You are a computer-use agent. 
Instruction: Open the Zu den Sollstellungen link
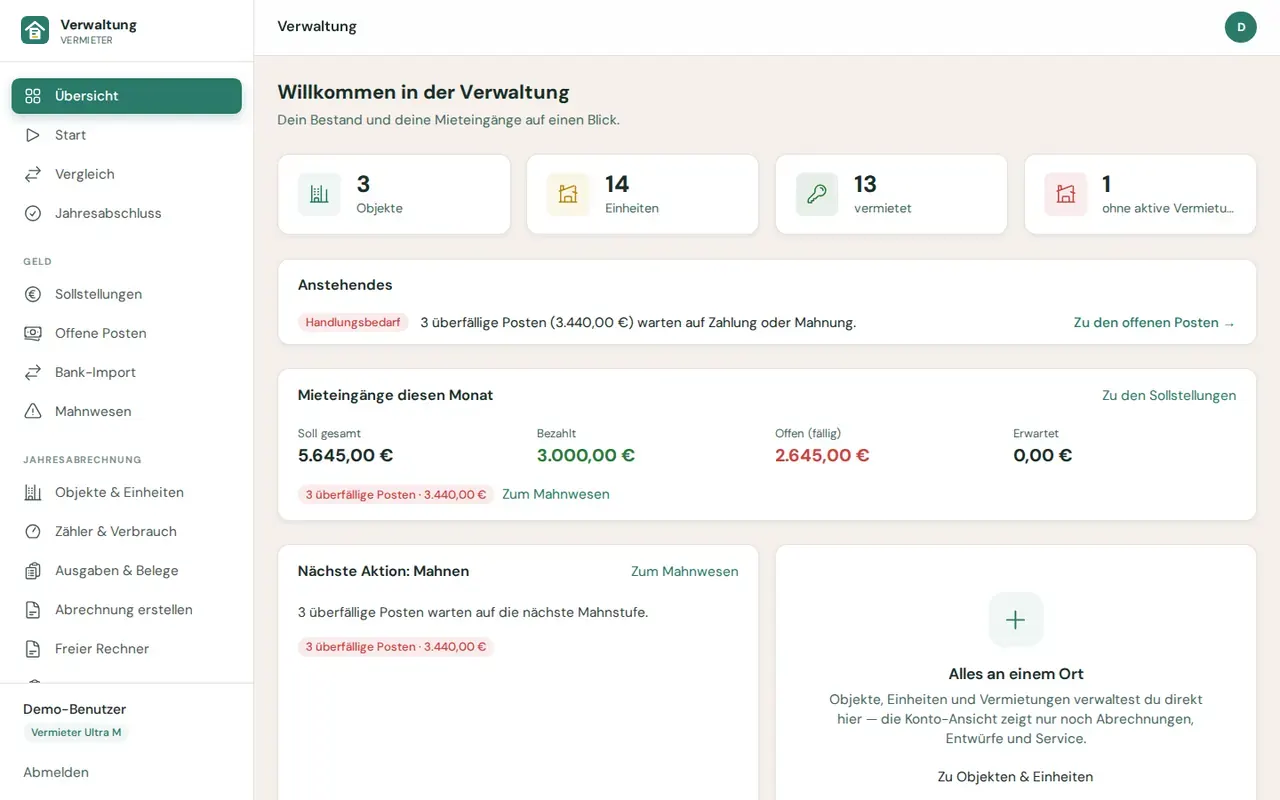(x=1169, y=395)
